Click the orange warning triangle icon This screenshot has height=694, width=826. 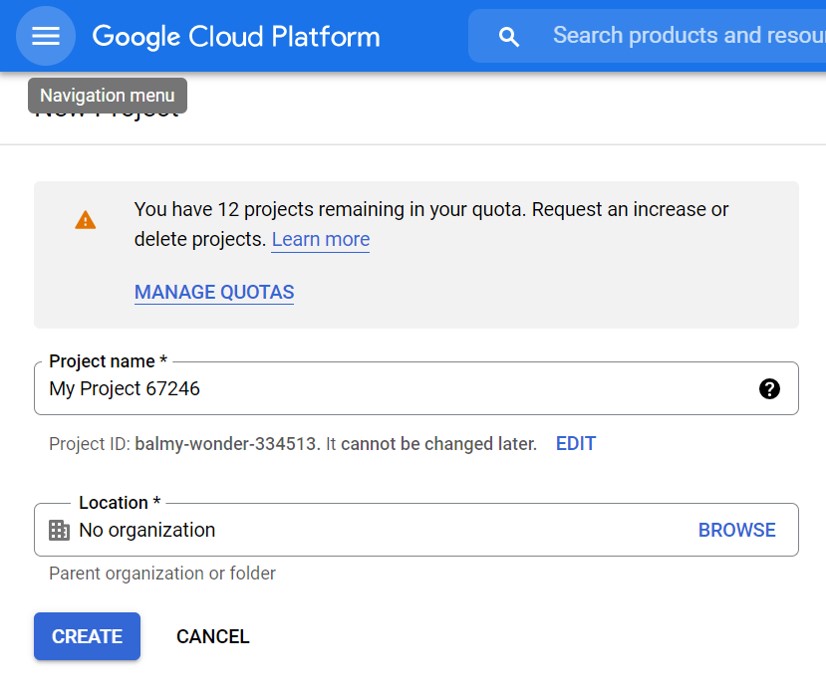tap(85, 220)
